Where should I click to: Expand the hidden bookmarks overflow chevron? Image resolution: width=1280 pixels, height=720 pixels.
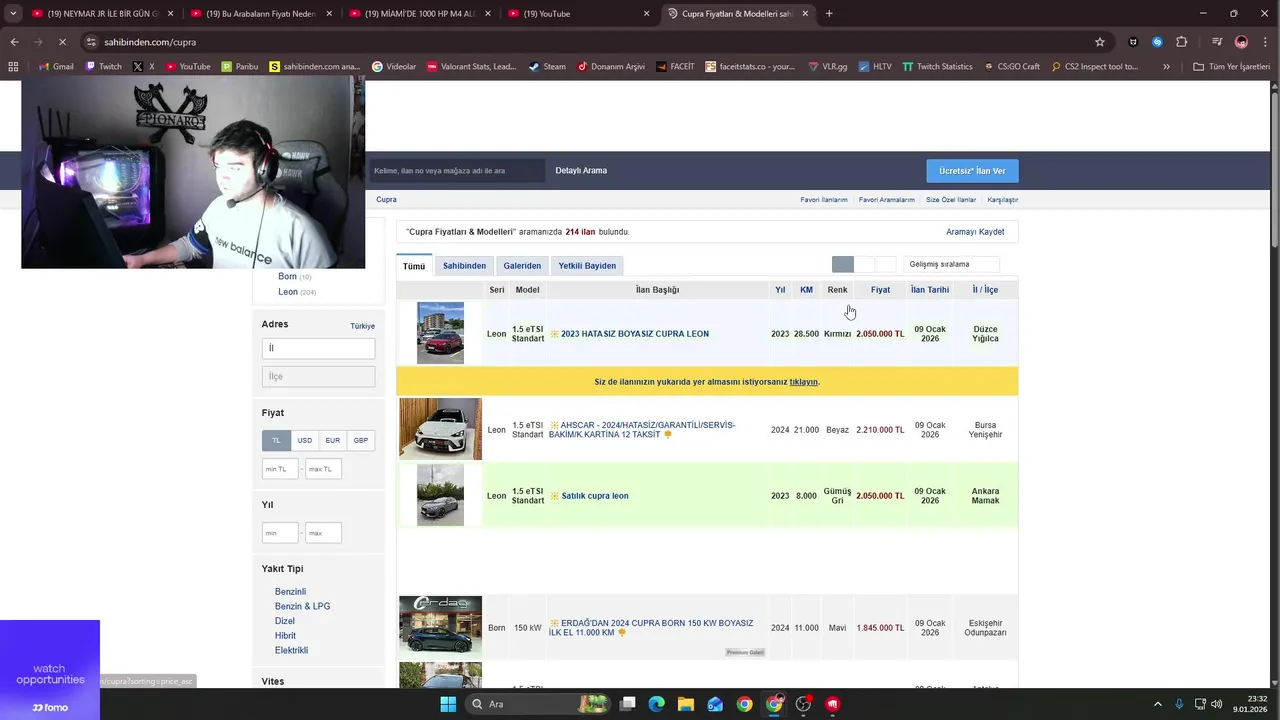pyautogui.click(x=1166, y=67)
